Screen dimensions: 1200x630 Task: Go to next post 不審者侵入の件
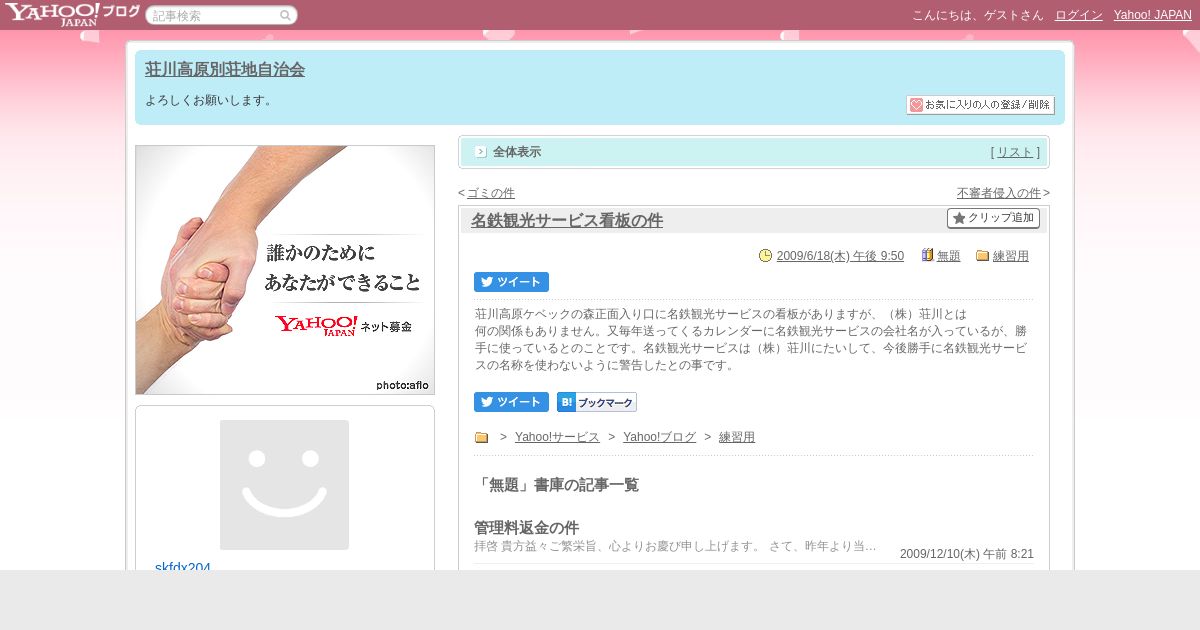coord(999,193)
